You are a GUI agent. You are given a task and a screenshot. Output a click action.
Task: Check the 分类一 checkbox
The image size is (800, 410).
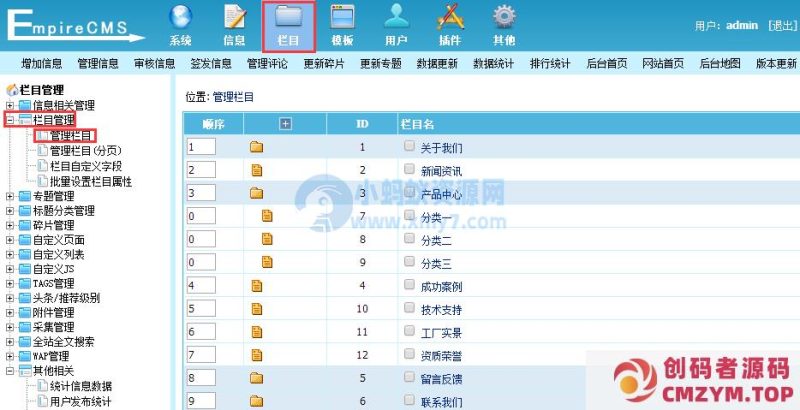point(409,214)
